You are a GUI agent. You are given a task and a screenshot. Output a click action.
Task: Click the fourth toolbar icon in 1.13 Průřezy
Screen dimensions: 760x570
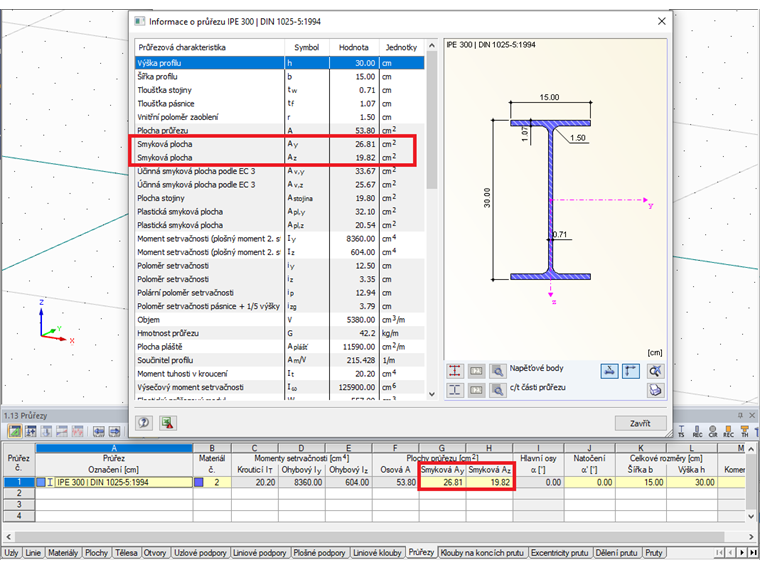tap(62, 431)
